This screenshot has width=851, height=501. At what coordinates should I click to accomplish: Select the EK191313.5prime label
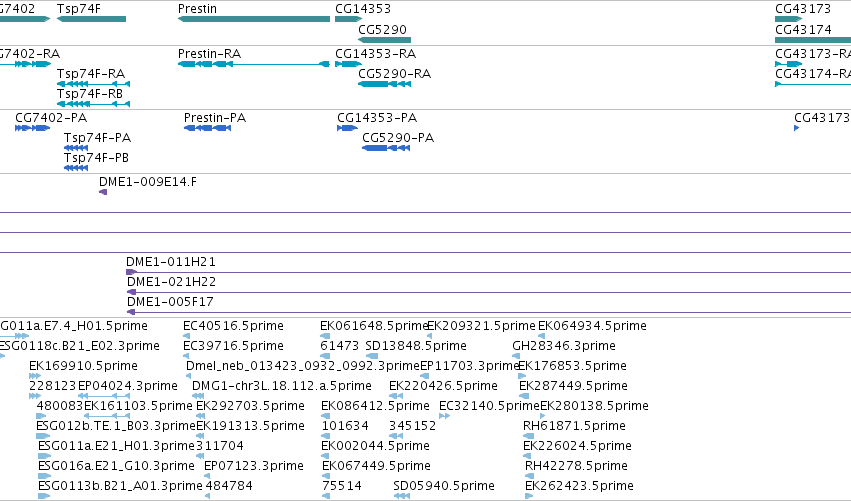(x=250, y=426)
